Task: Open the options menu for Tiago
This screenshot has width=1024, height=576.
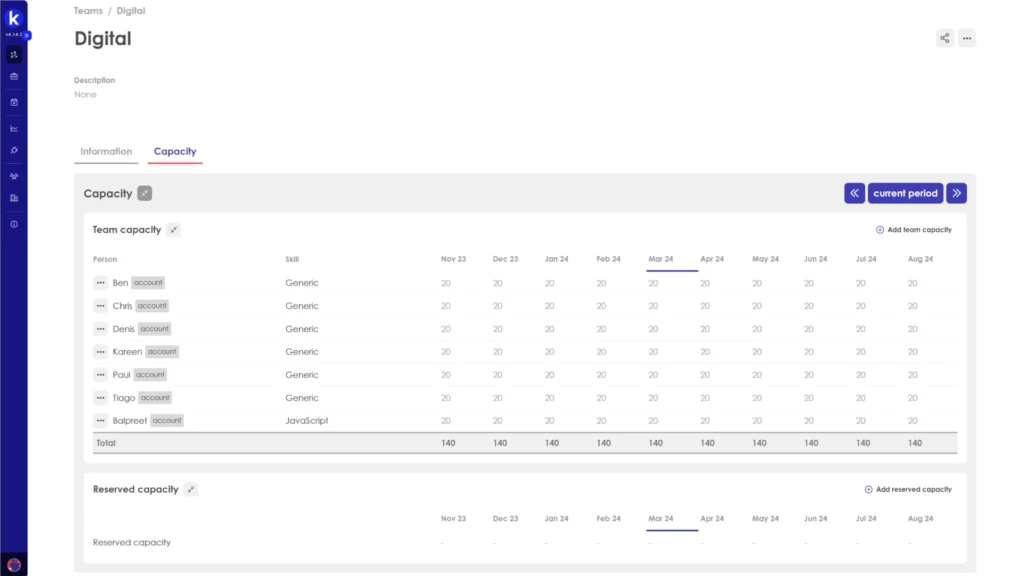Action: click(x=100, y=398)
